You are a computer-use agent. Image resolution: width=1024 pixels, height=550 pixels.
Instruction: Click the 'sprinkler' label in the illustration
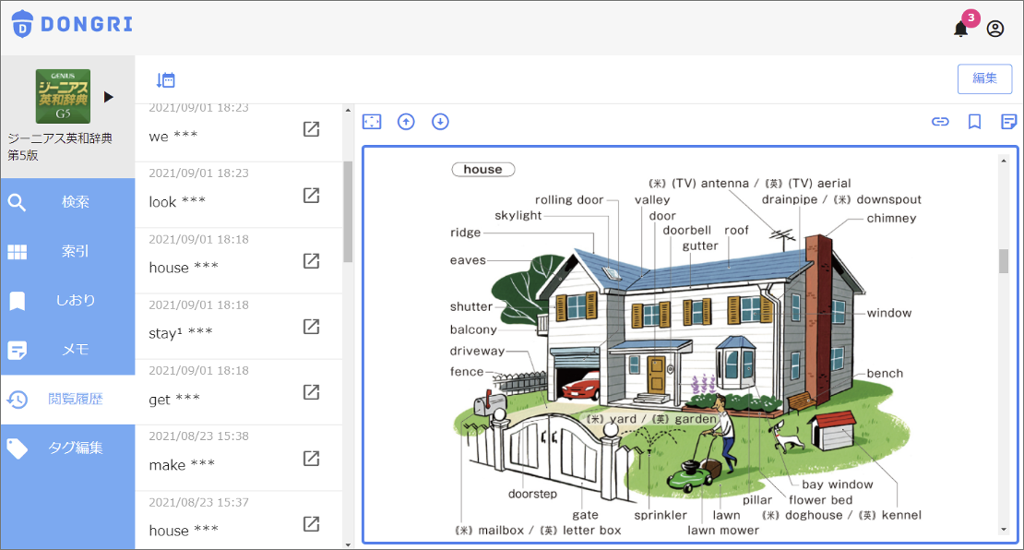pyautogui.click(x=660, y=515)
